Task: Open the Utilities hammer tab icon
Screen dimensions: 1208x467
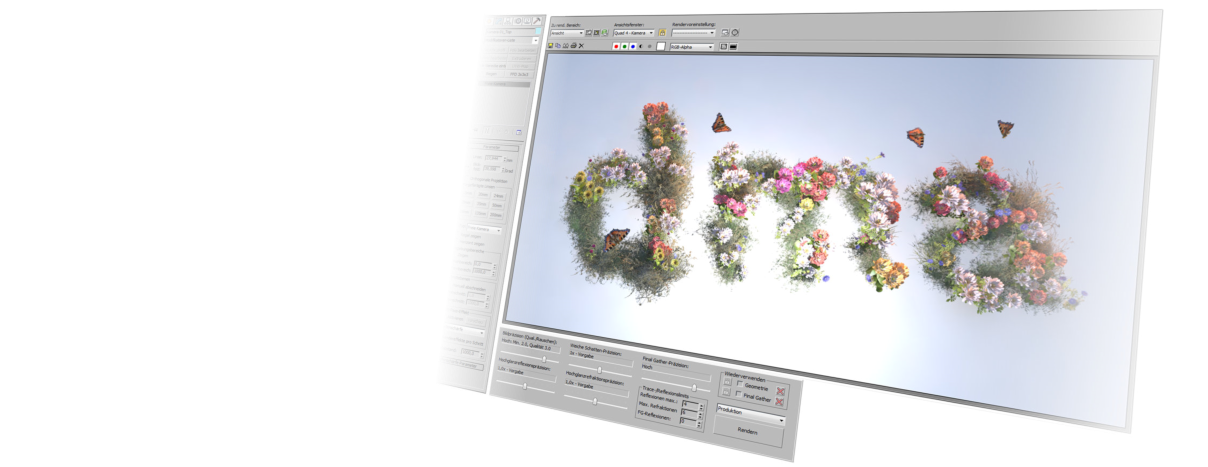Action: 537,20
